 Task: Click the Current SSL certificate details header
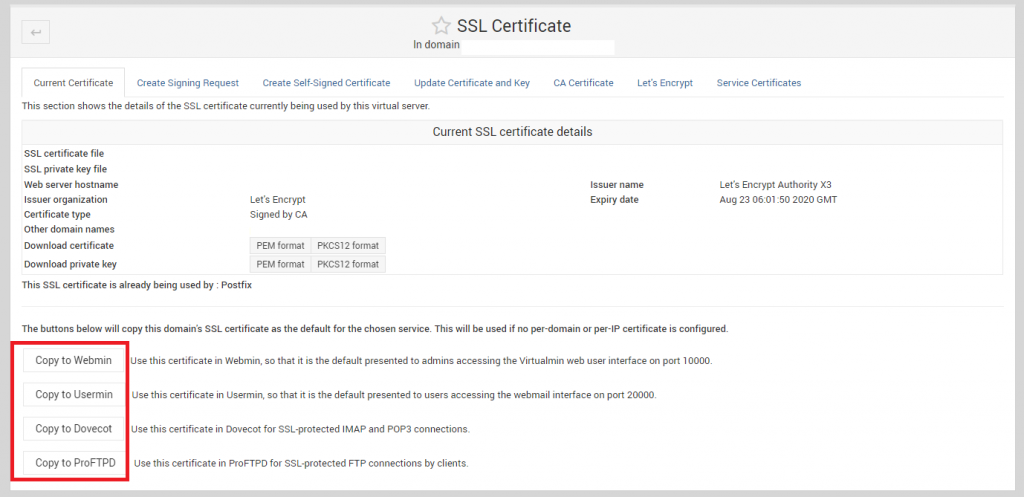512,132
